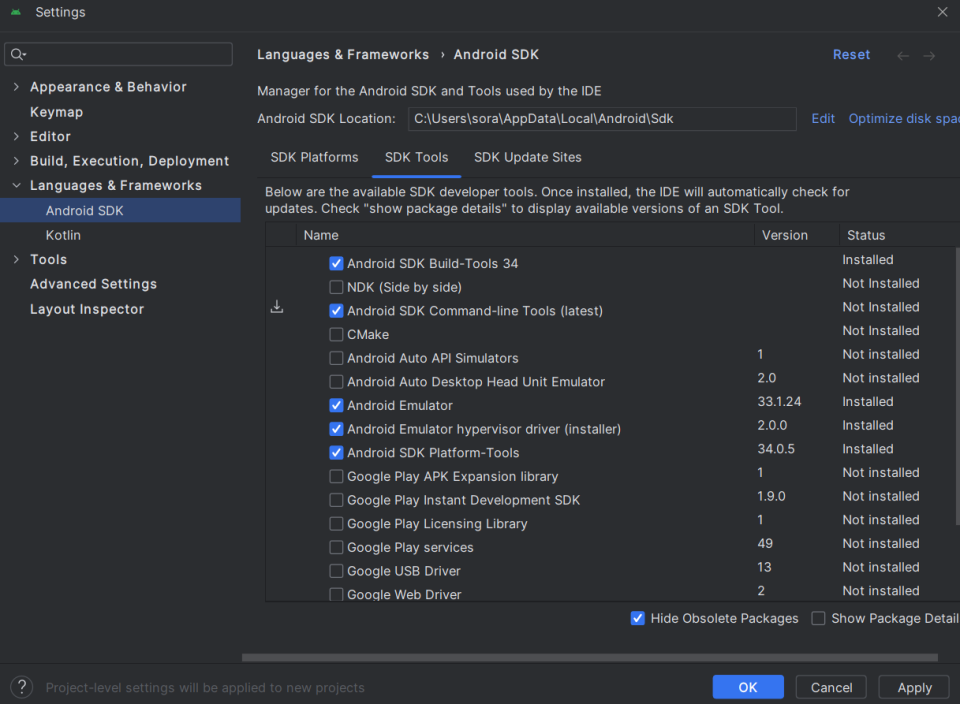Image resolution: width=960 pixels, height=704 pixels.
Task: Enable NDK (Side by side) package
Action: (337, 286)
